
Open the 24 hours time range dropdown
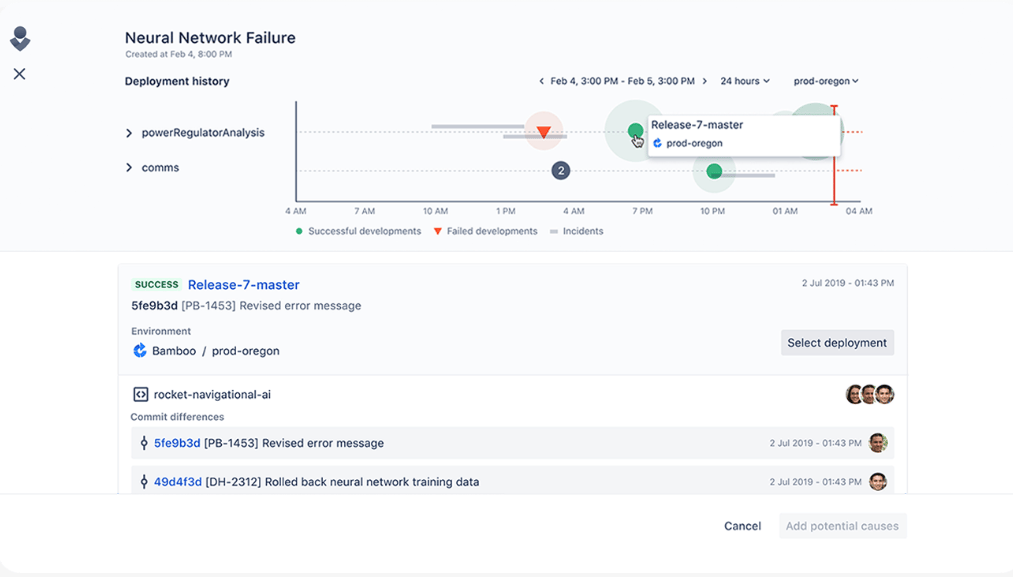click(746, 81)
